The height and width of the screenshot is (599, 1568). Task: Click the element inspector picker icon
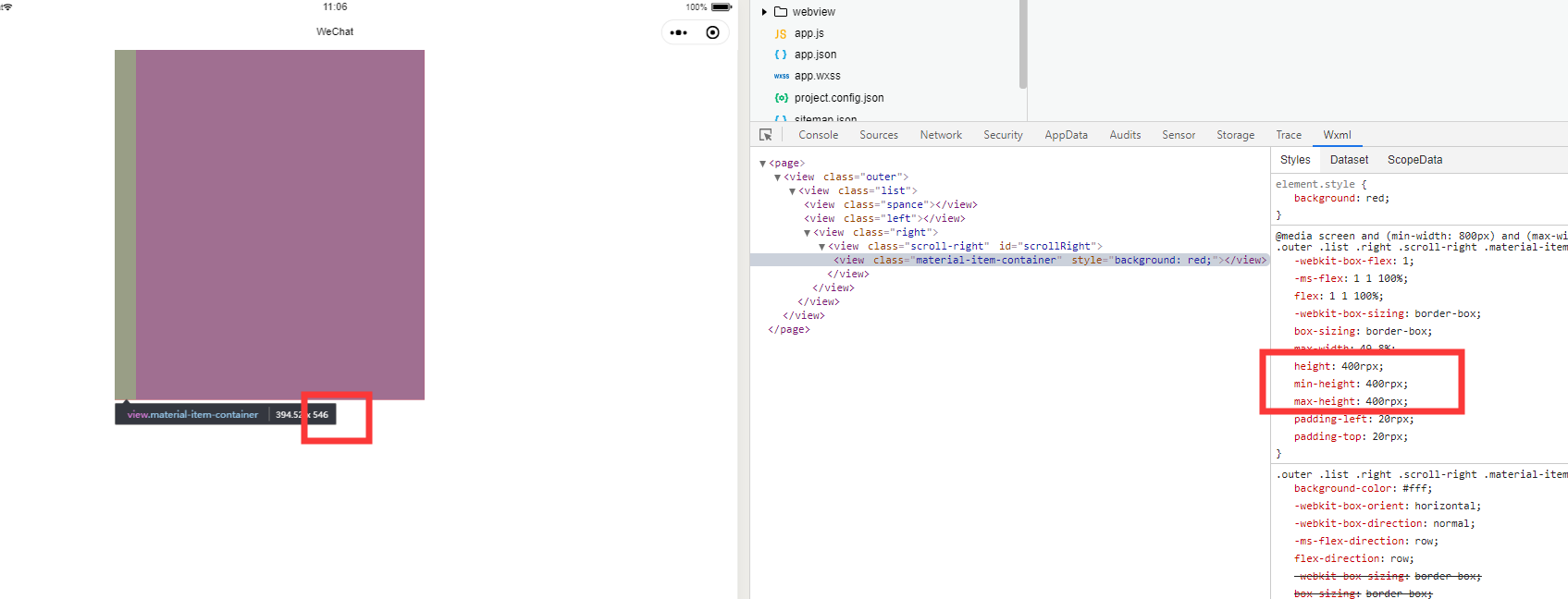click(x=766, y=135)
